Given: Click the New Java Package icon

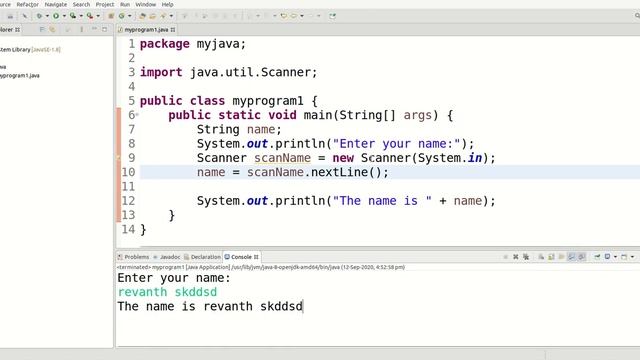Looking at the screenshot, I should [x=111, y=16].
